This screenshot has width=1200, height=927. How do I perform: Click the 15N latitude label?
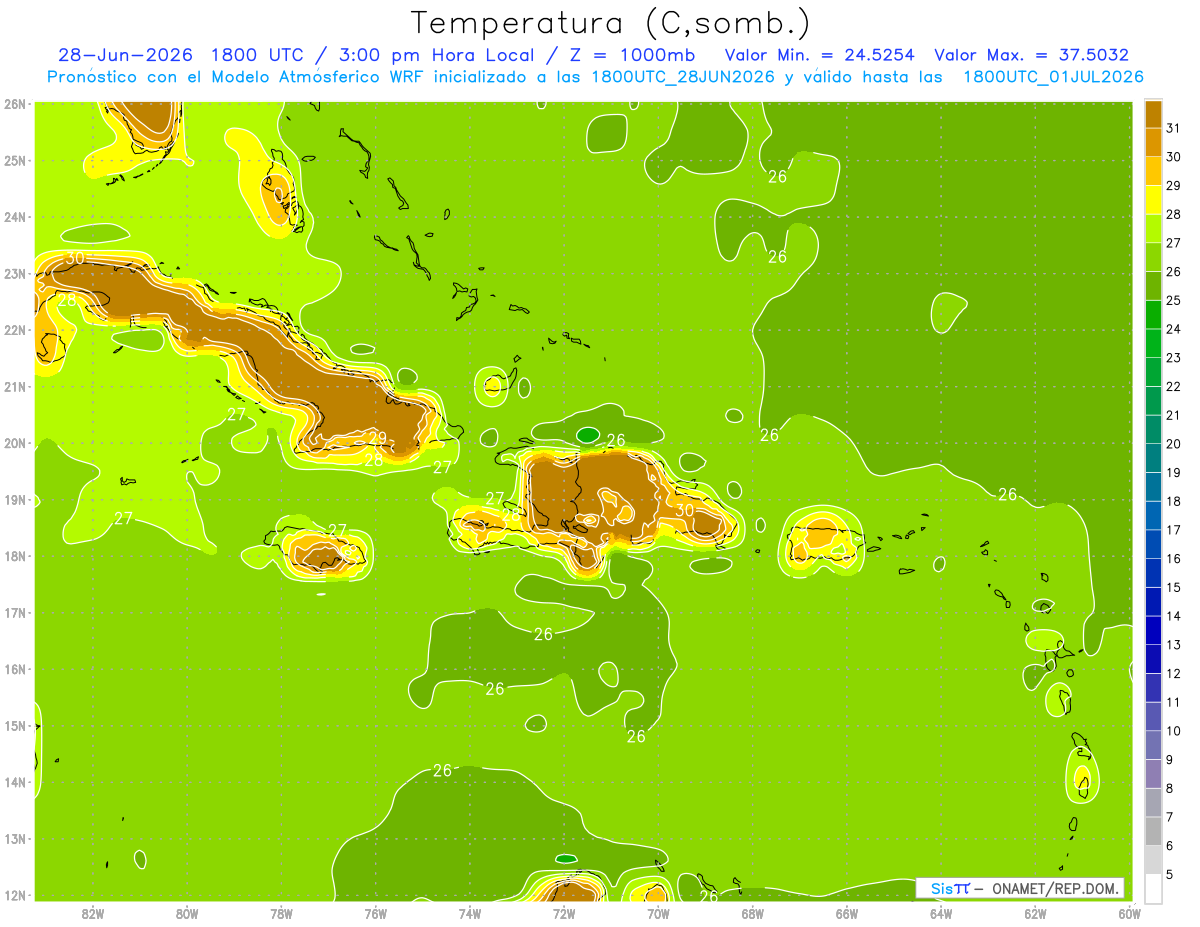pyautogui.click(x=14, y=725)
